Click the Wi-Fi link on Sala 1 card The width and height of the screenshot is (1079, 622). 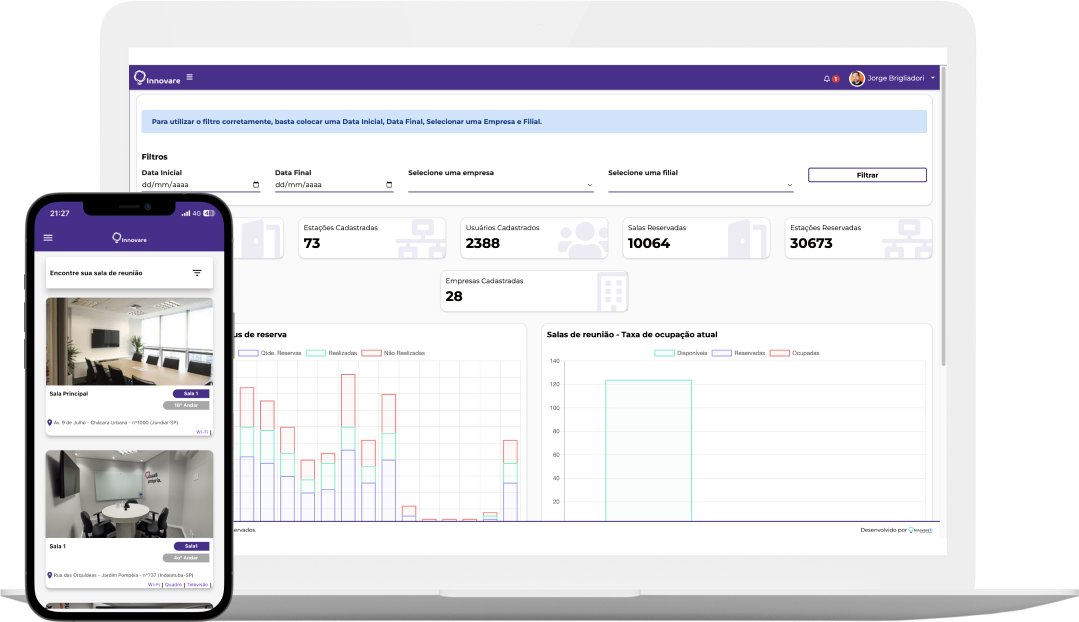[x=153, y=585]
